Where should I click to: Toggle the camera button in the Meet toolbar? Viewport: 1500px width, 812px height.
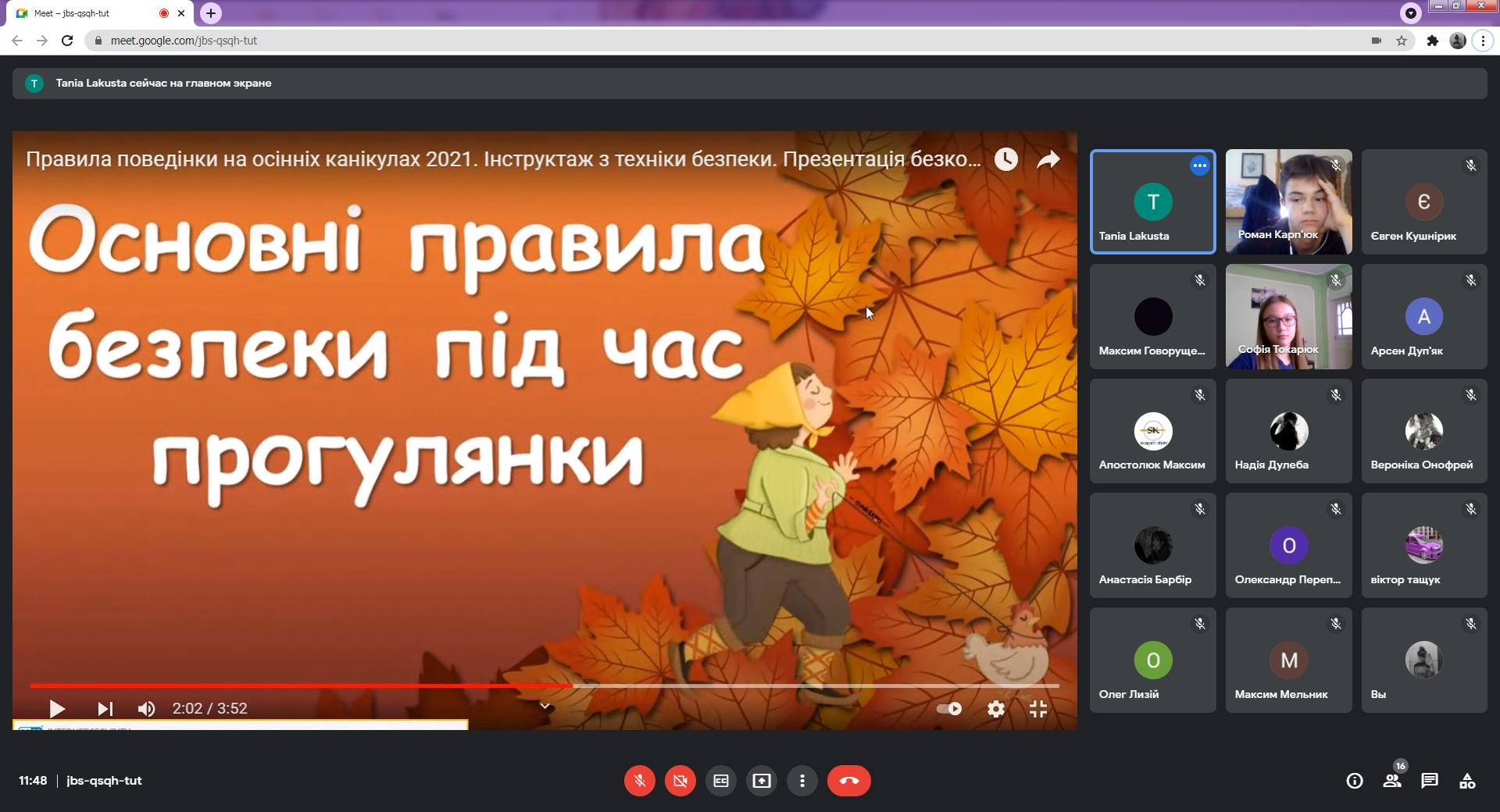pyautogui.click(x=680, y=781)
